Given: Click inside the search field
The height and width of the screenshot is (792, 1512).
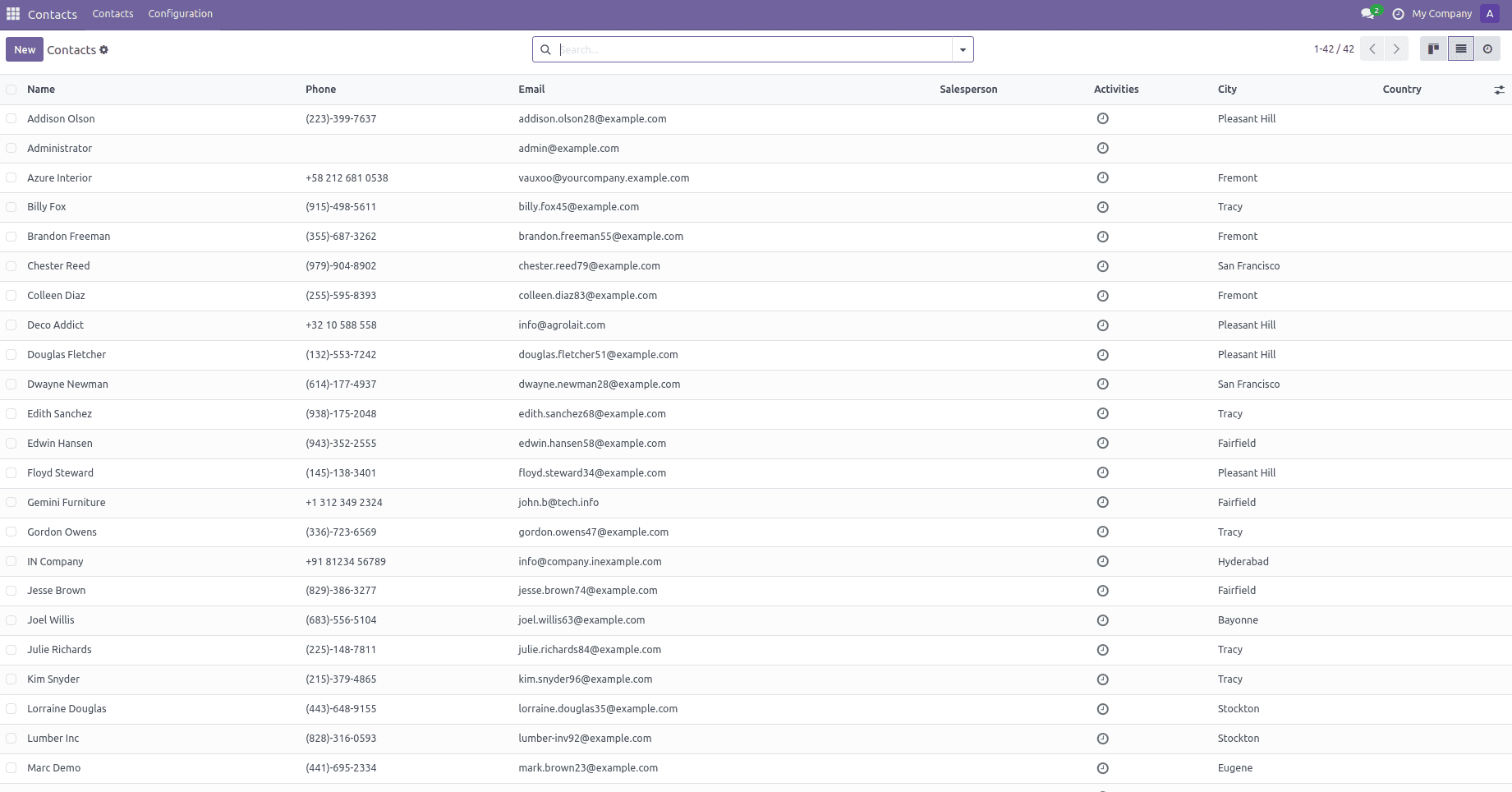Looking at the screenshot, I should [x=739, y=49].
